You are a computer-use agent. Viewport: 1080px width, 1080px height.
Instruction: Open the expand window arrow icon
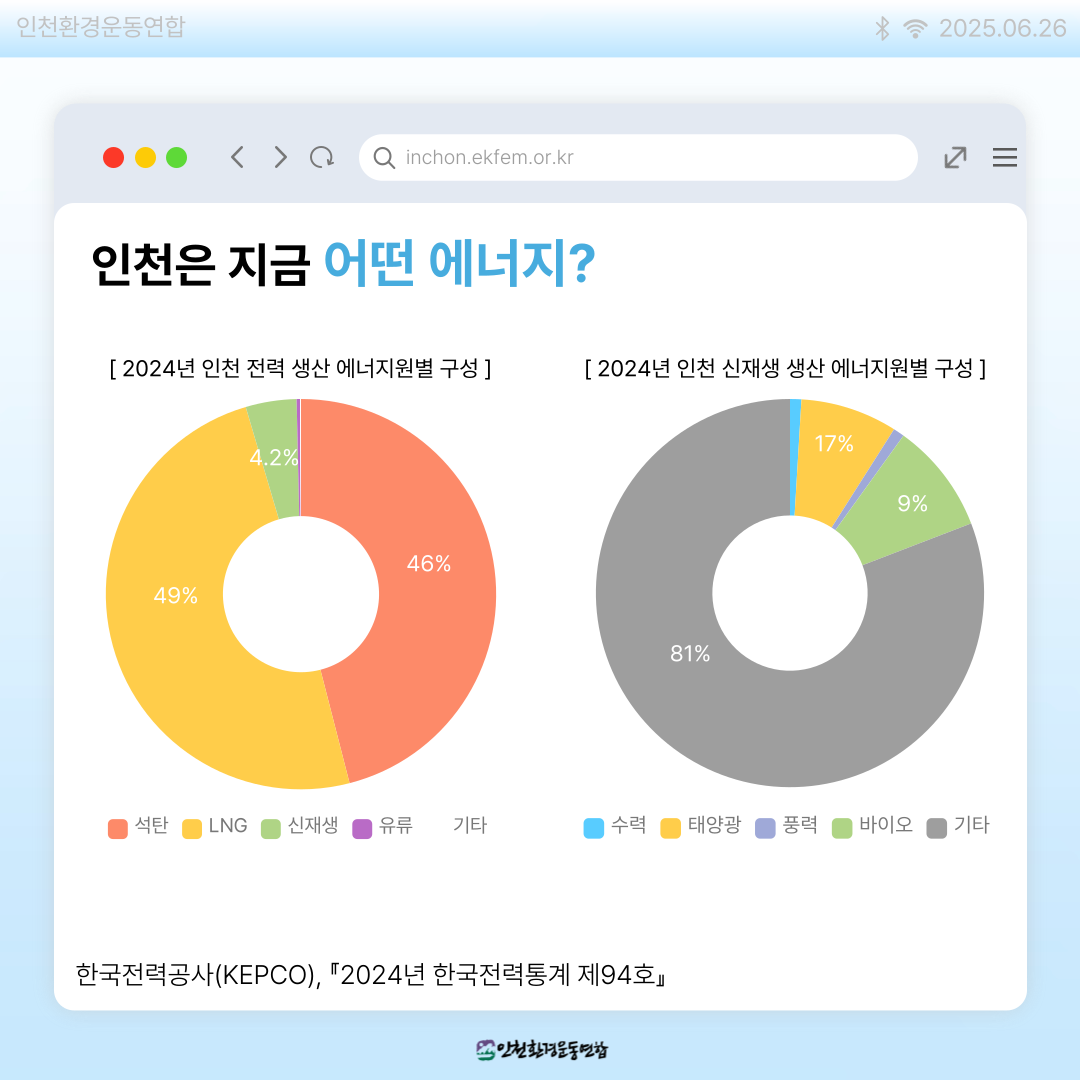955,157
